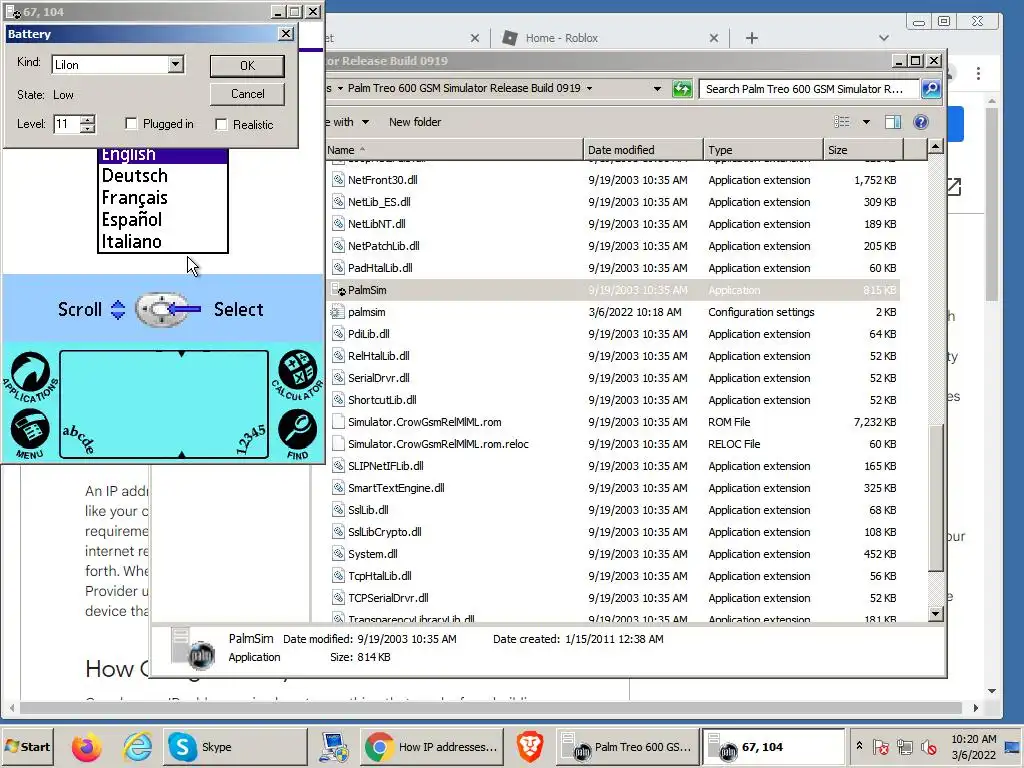The height and width of the screenshot is (768, 1024).
Task: Click the change view icon in Explorer toolbar
Action: 842,122
